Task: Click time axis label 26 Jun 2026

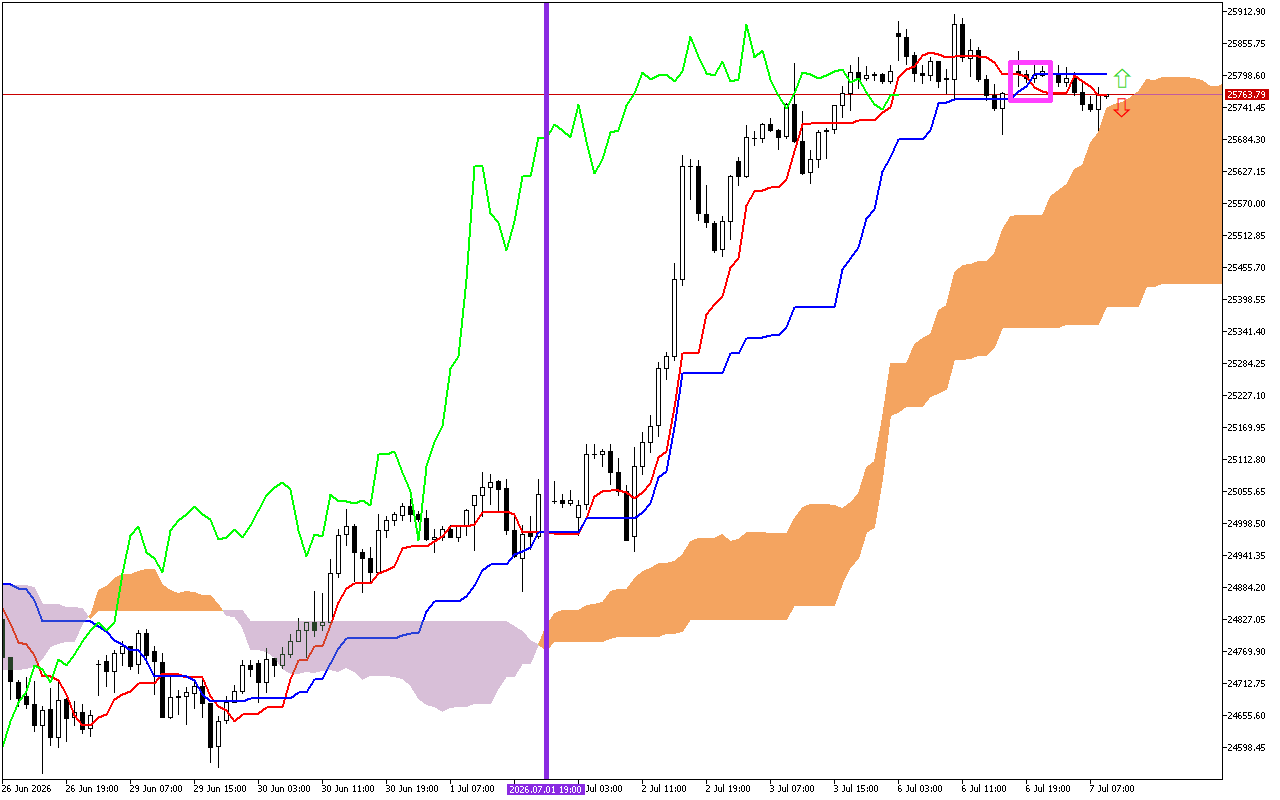Action: pos(26,789)
